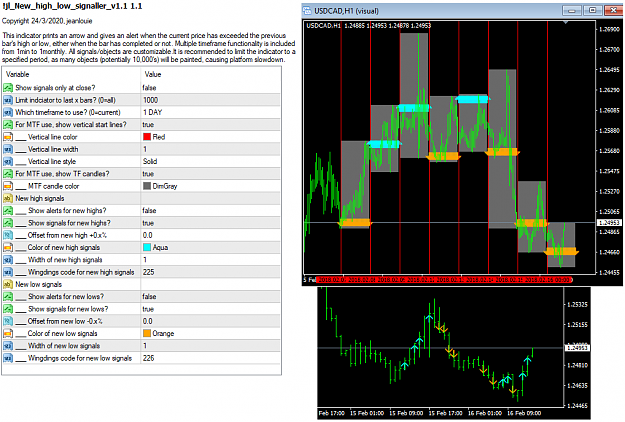Click the 'Offset from new low' row icon
This screenshot has height=422, width=625.
(8, 321)
